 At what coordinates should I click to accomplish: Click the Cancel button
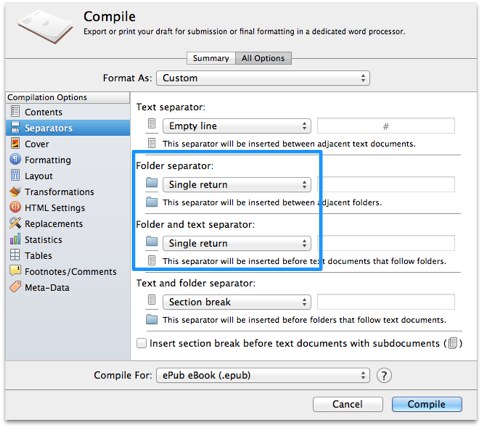pyautogui.click(x=348, y=404)
